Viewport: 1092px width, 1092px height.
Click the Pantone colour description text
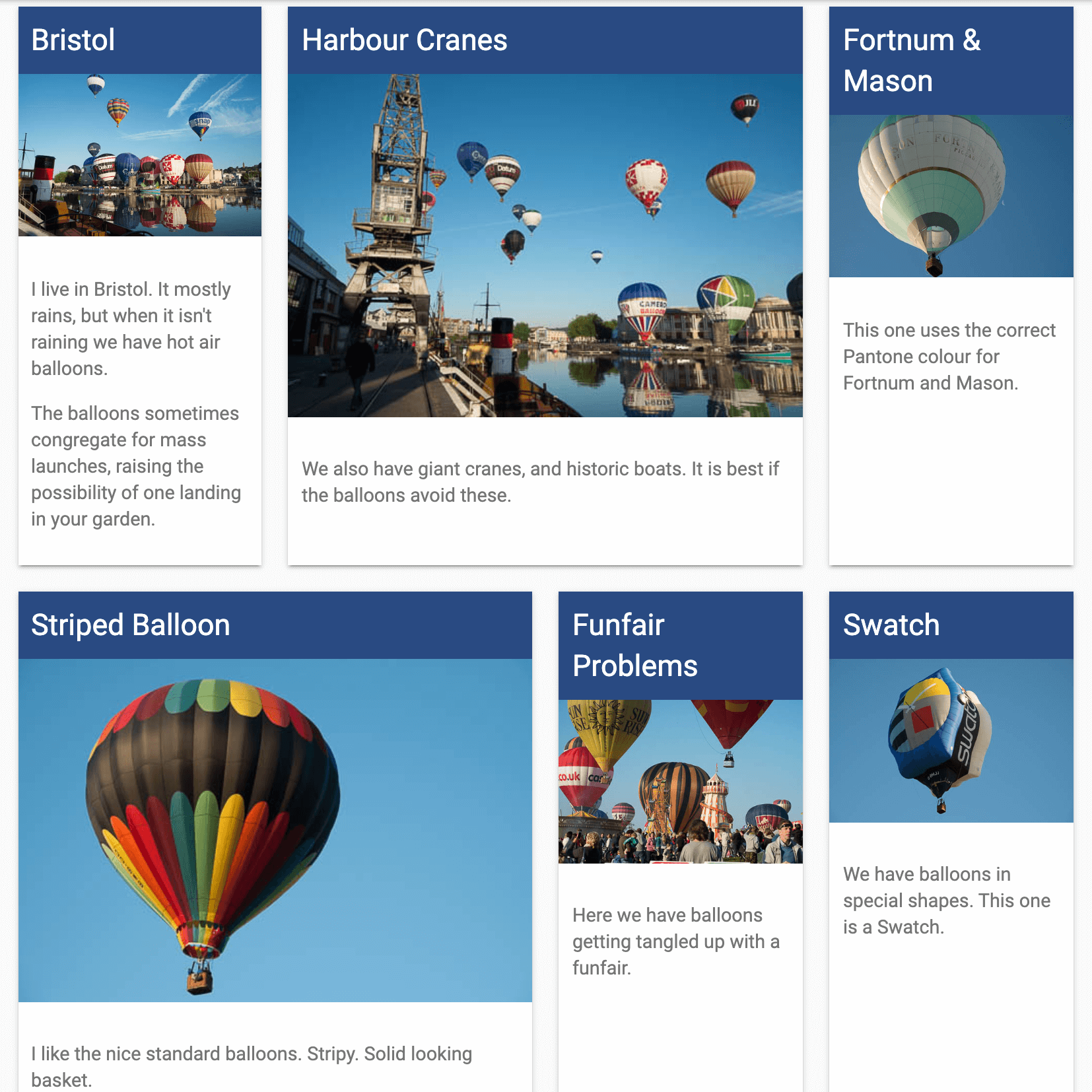coord(949,357)
